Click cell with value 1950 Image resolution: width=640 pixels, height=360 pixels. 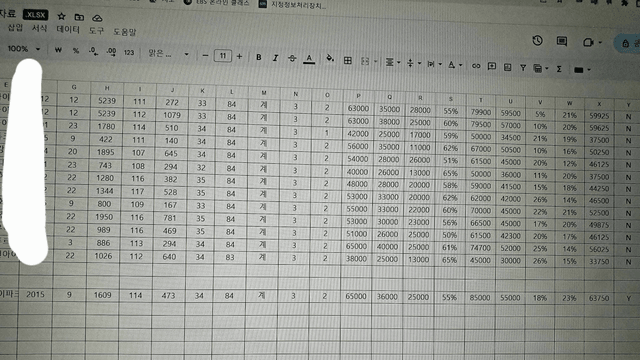coord(104,217)
